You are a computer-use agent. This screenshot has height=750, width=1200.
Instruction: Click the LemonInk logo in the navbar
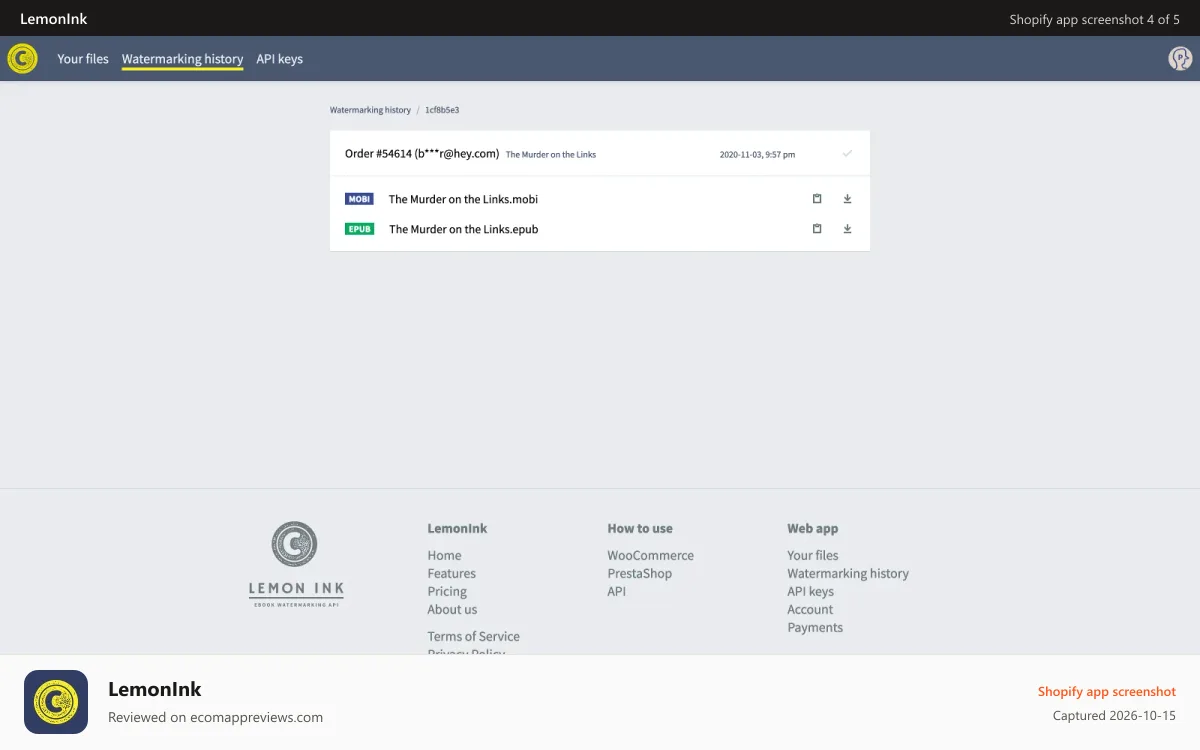[x=22, y=59]
